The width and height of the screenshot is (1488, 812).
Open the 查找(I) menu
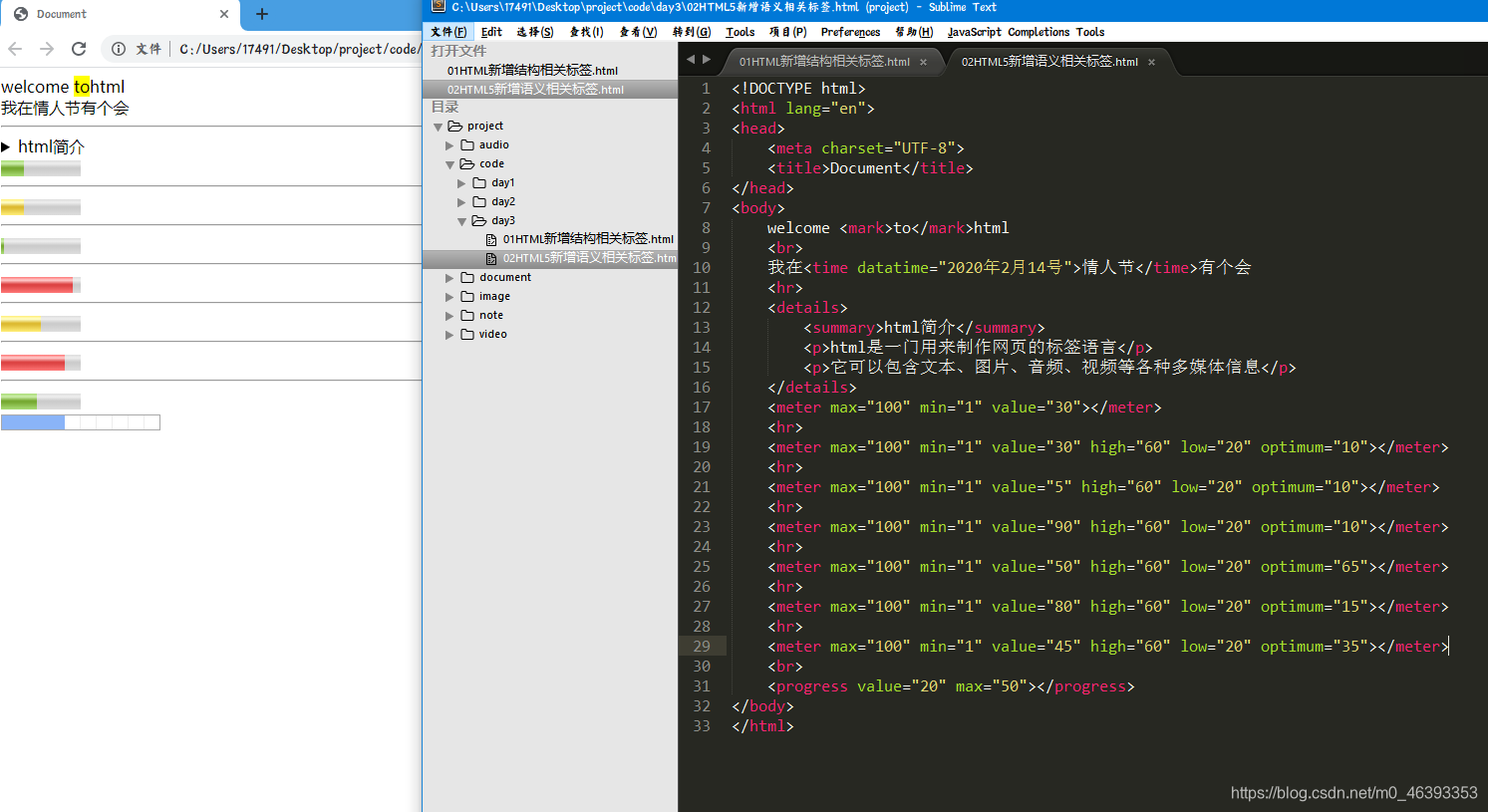(587, 32)
